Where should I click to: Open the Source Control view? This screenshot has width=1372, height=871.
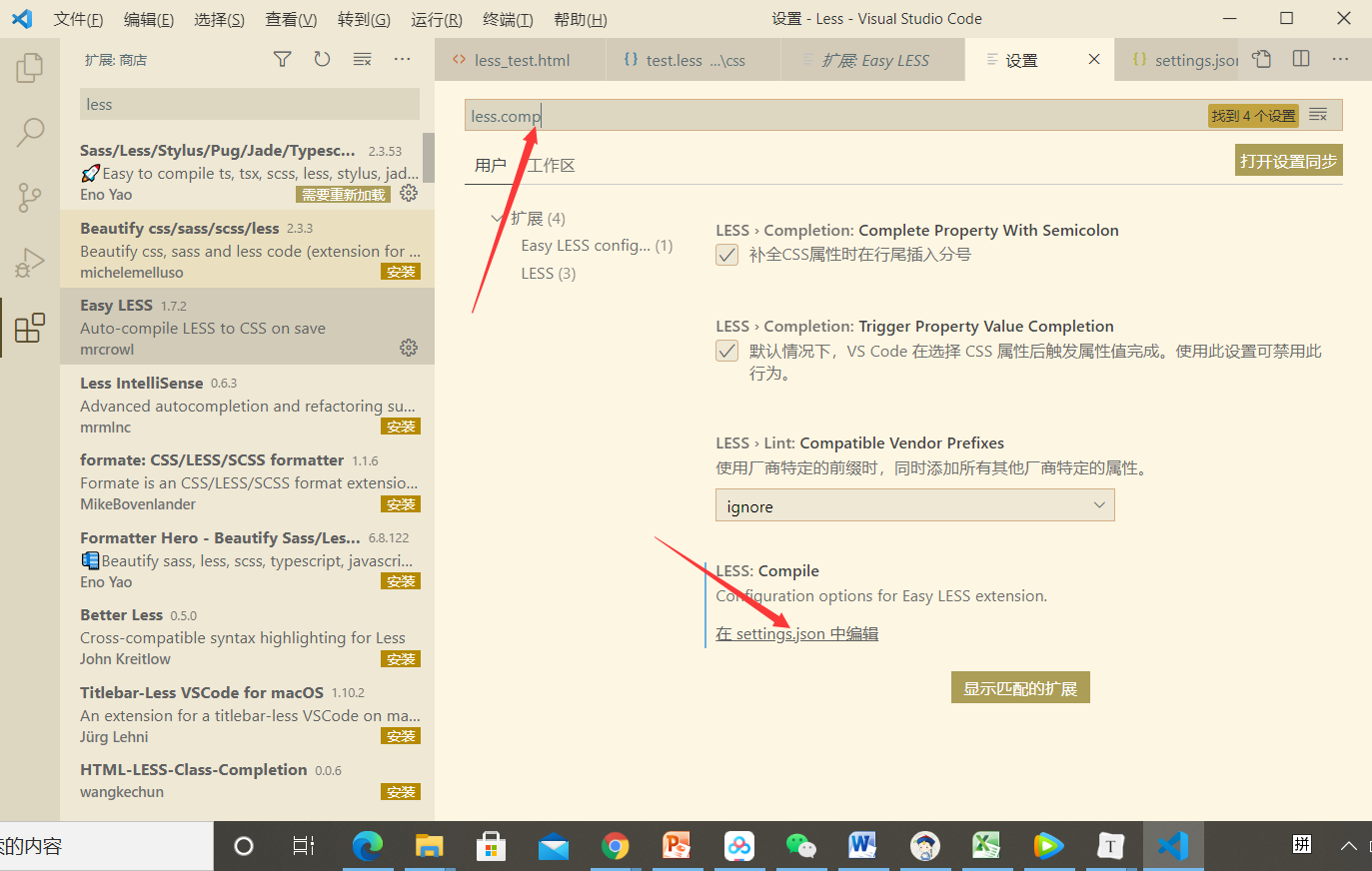30,198
